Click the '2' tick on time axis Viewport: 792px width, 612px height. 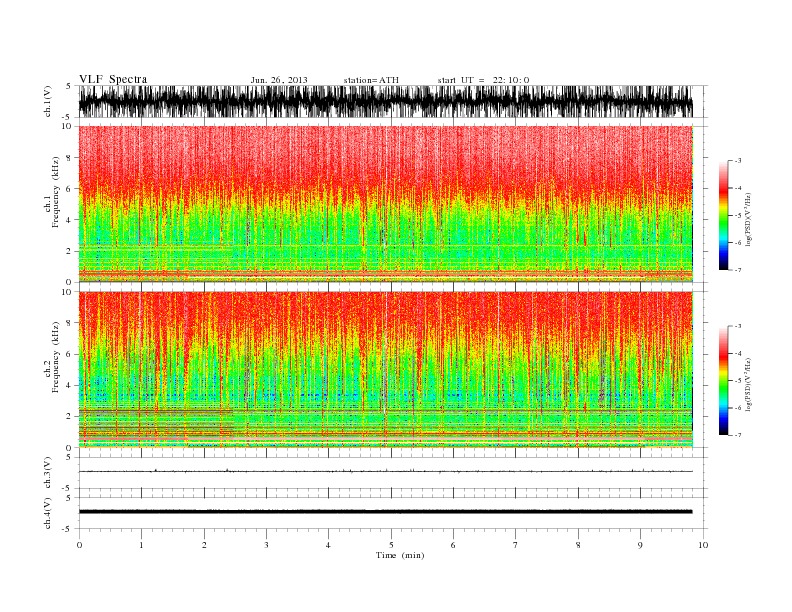pyautogui.click(x=204, y=545)
